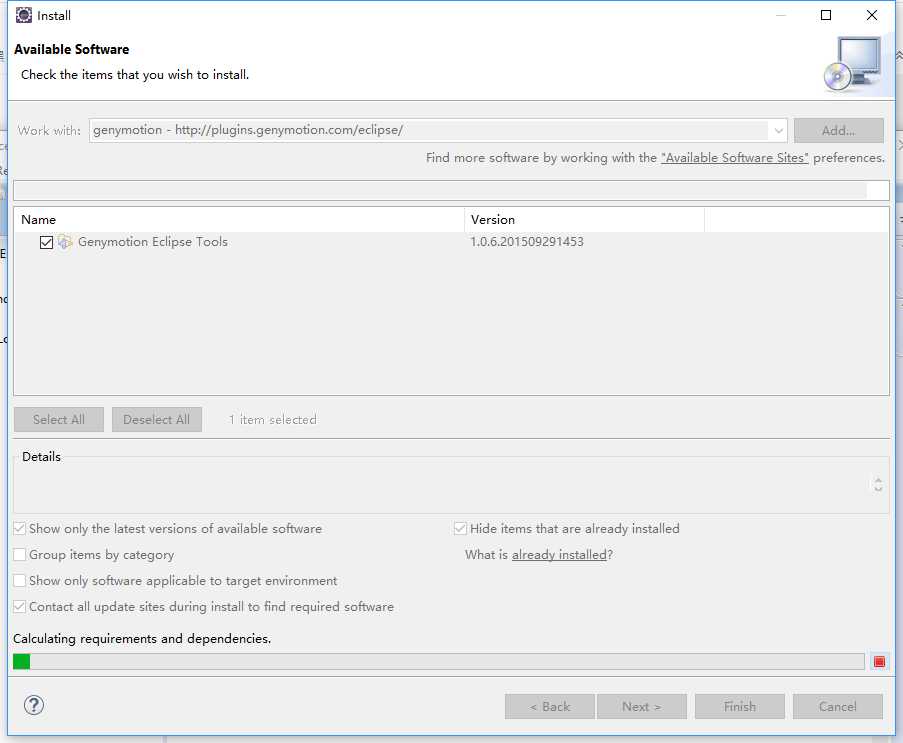The image size is (903, 743).
Task: Click the '1 item selected' status text
Action: [272, 420]
